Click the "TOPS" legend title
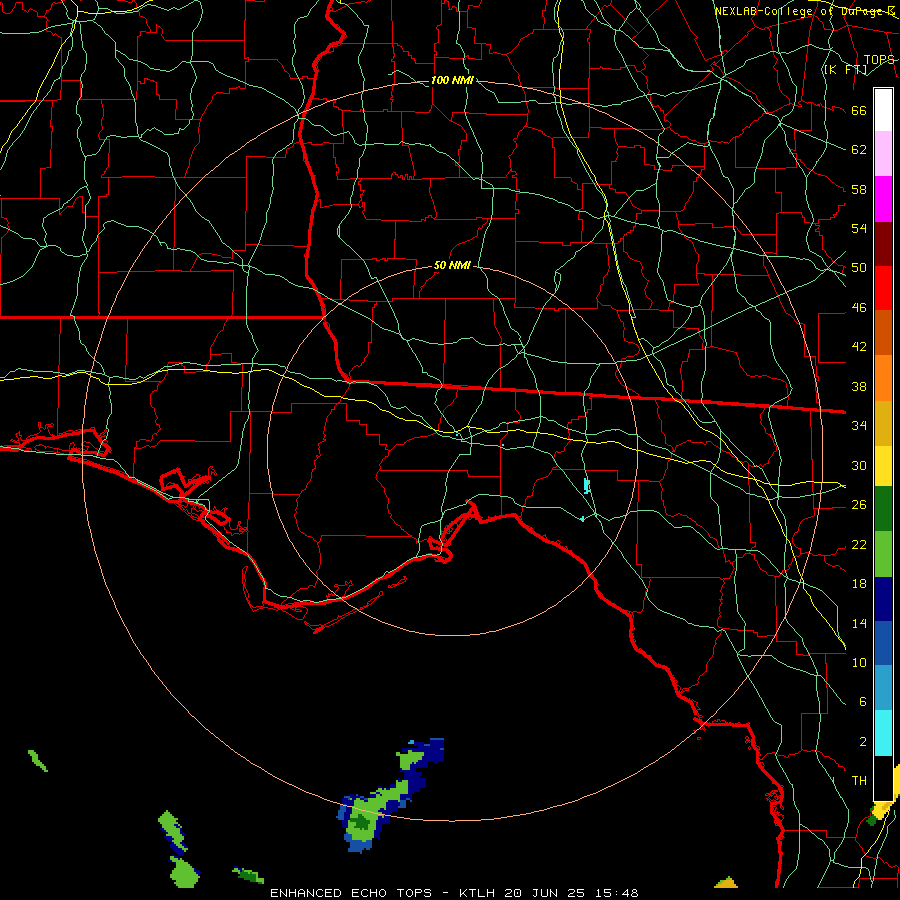 [x=879, y=60]
